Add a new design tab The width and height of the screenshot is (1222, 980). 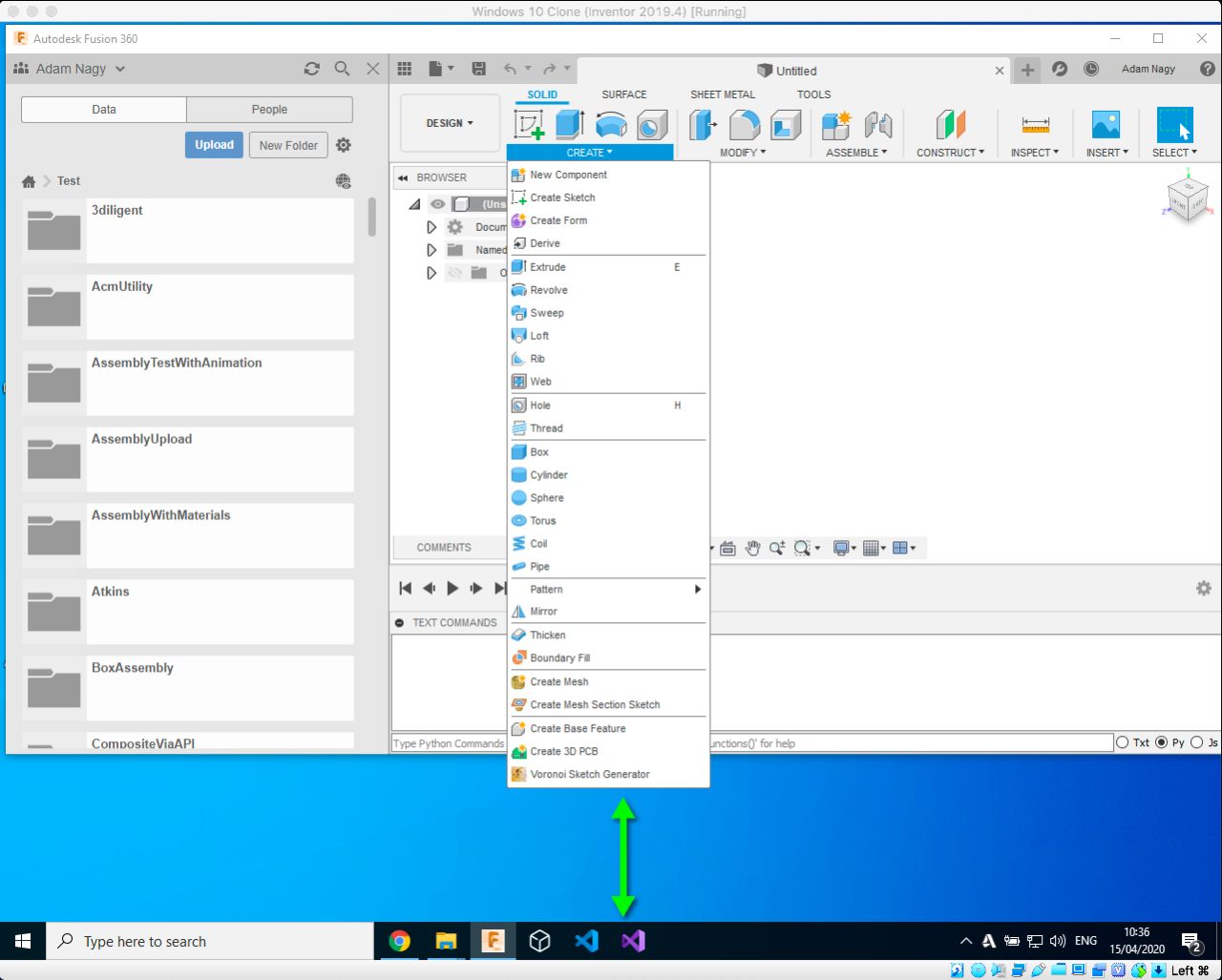click(x=1027, y=70)
